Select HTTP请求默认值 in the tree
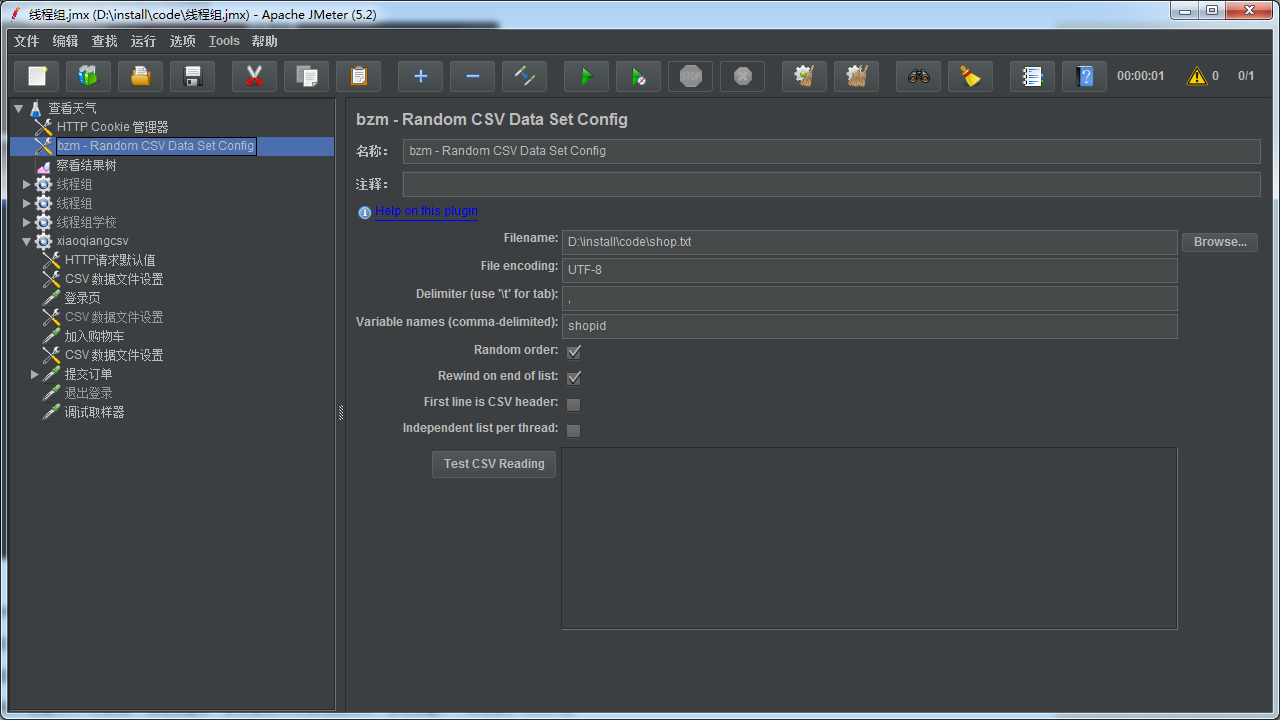 point(110,260)
